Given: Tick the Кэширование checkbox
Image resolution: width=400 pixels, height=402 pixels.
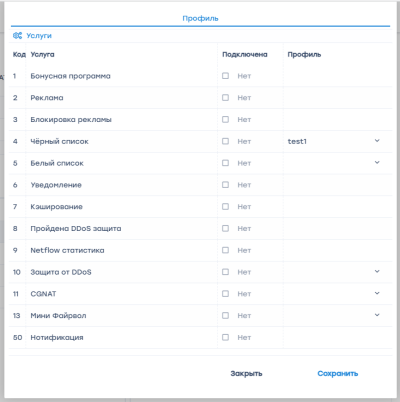Looking at the screenshot, I should (x=225, y=206).
